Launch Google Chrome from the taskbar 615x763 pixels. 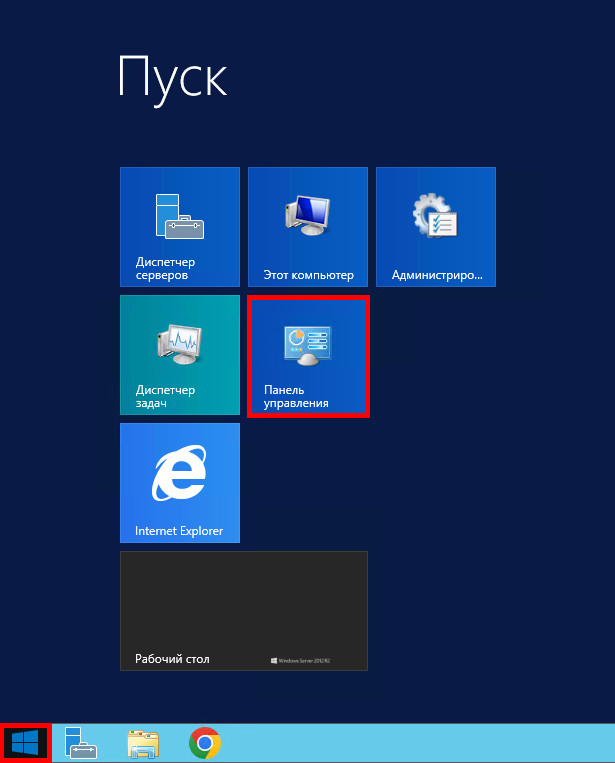205,743
